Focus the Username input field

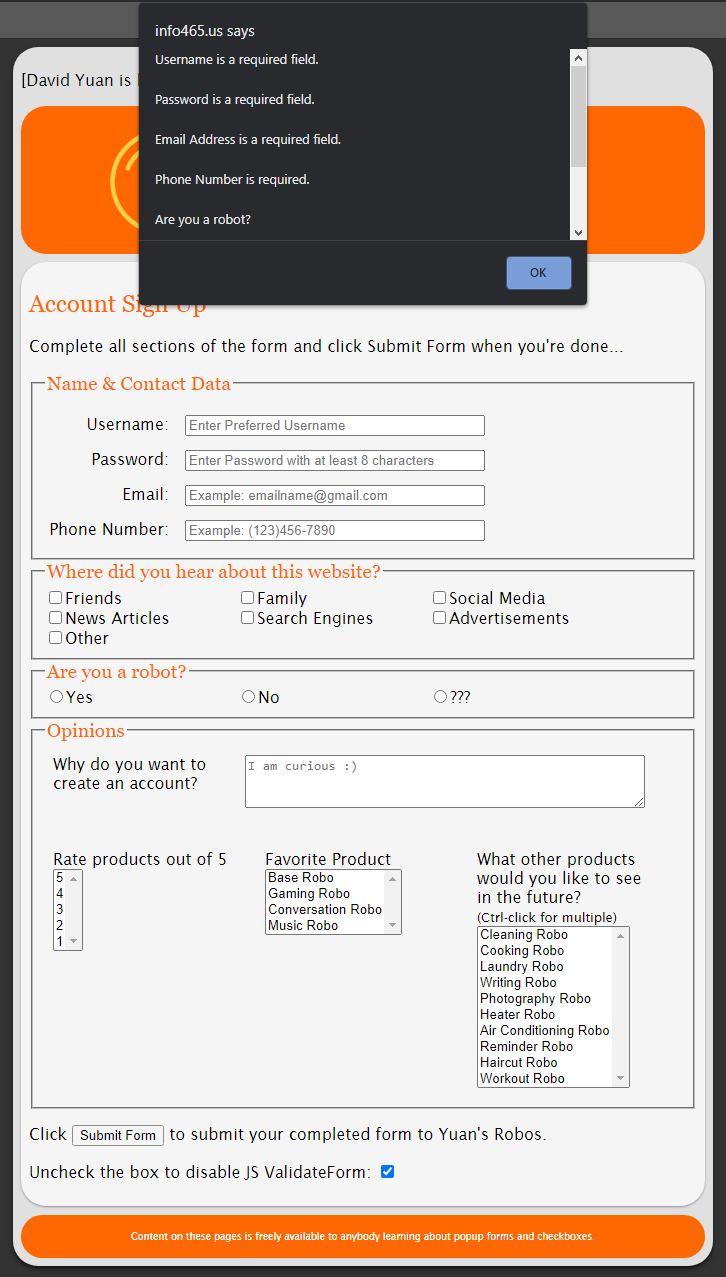[335, 425]
